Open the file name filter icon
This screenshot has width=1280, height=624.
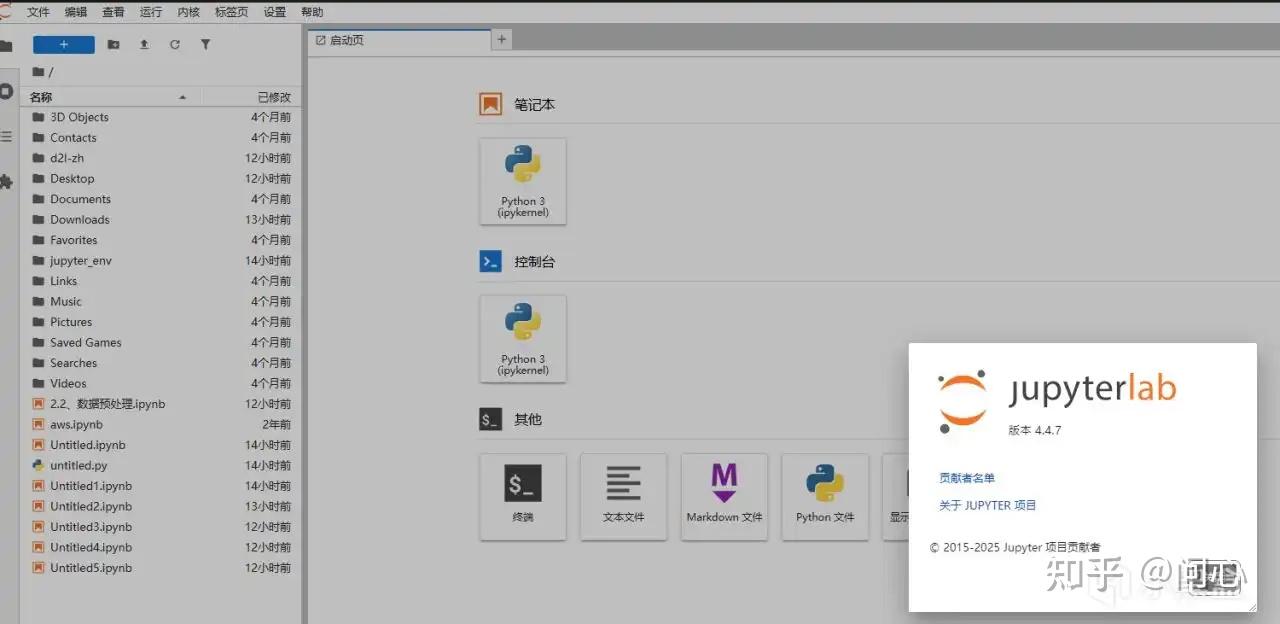click(205, 44)
